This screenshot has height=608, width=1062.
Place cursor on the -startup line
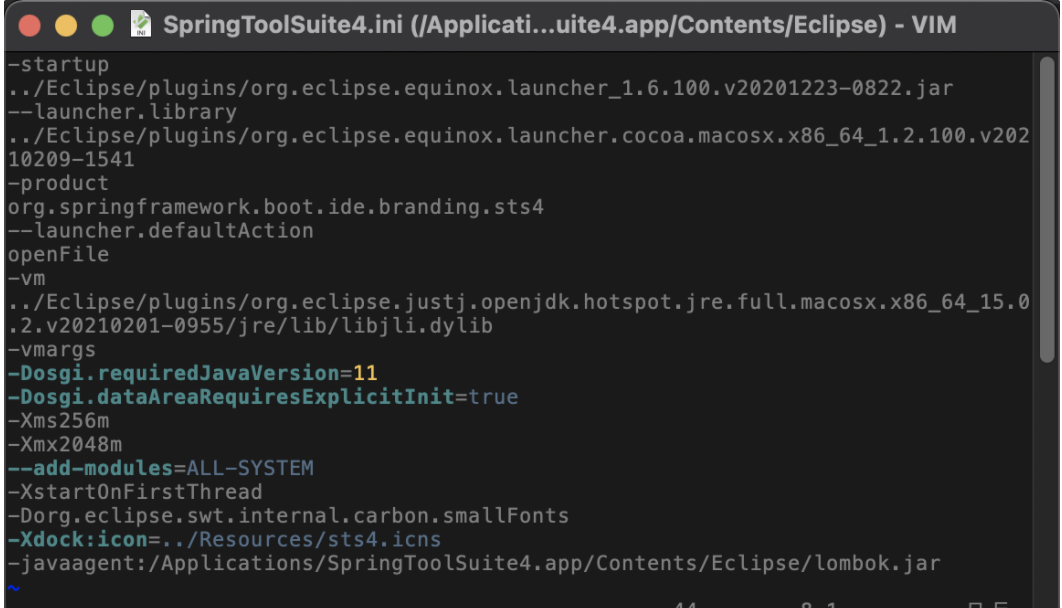tap(58, 65)
